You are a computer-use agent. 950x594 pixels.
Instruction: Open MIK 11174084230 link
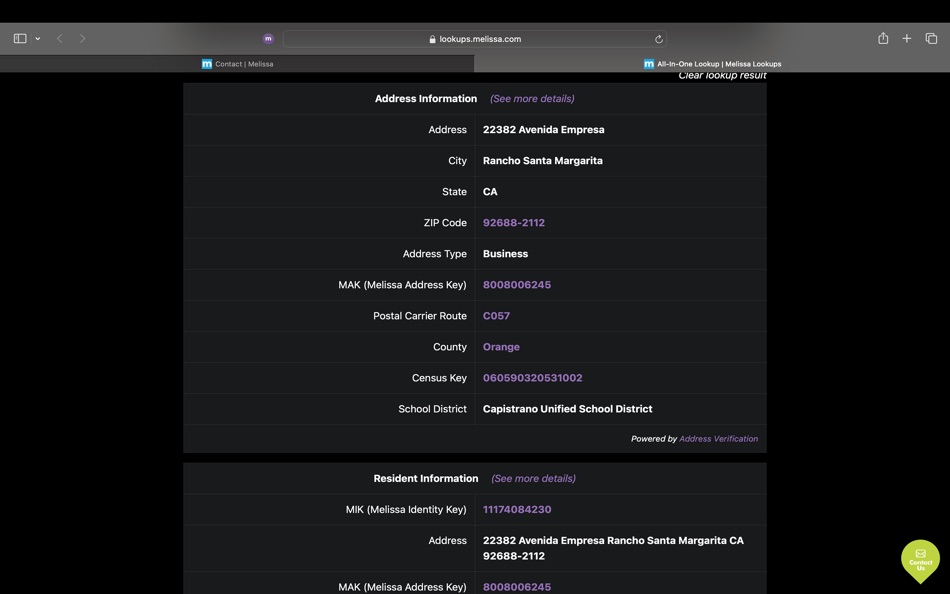[x=517, y=509]
